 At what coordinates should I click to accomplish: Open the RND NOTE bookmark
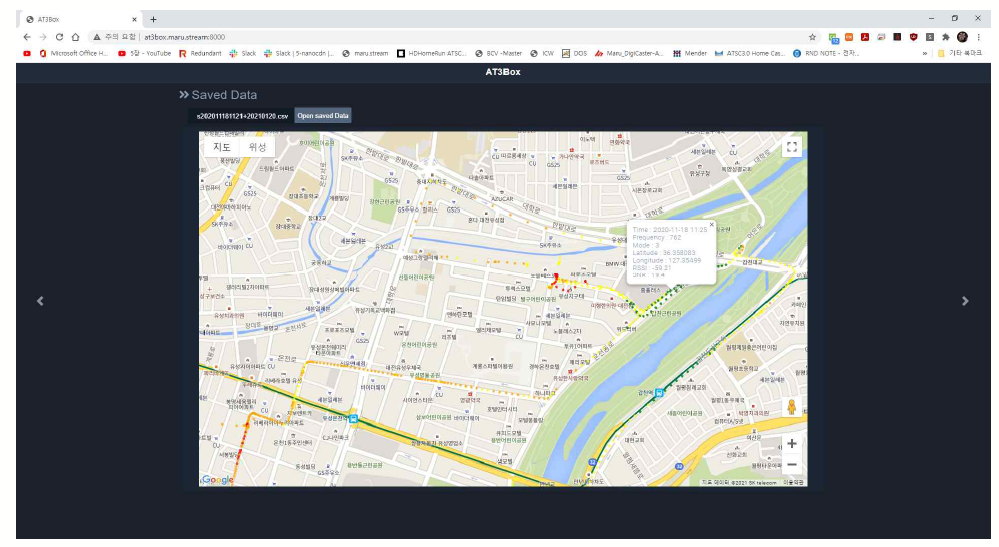point(826,53)
